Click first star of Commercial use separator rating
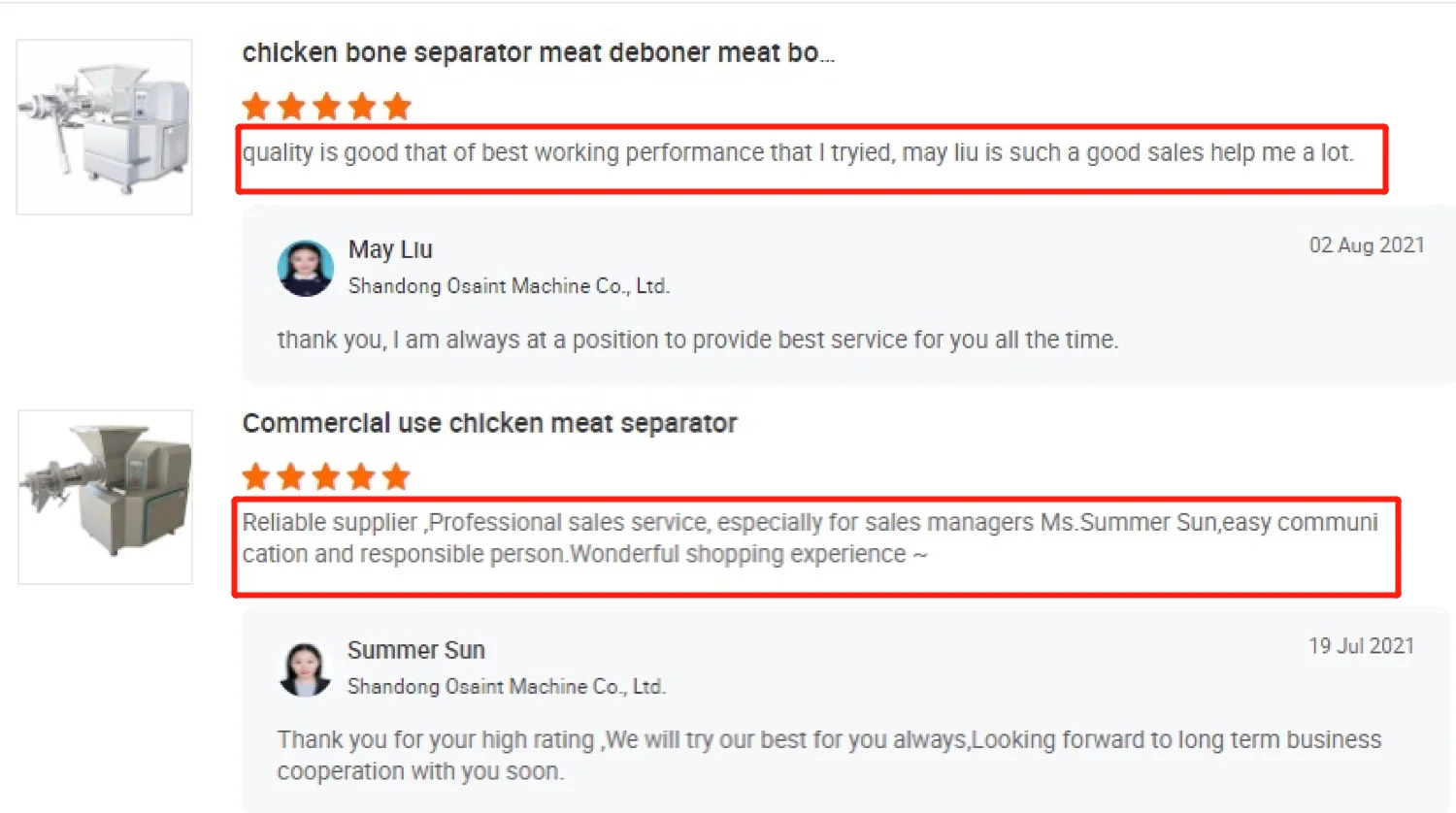Screen dimensions: 1456x813 (x=256, y=476)
